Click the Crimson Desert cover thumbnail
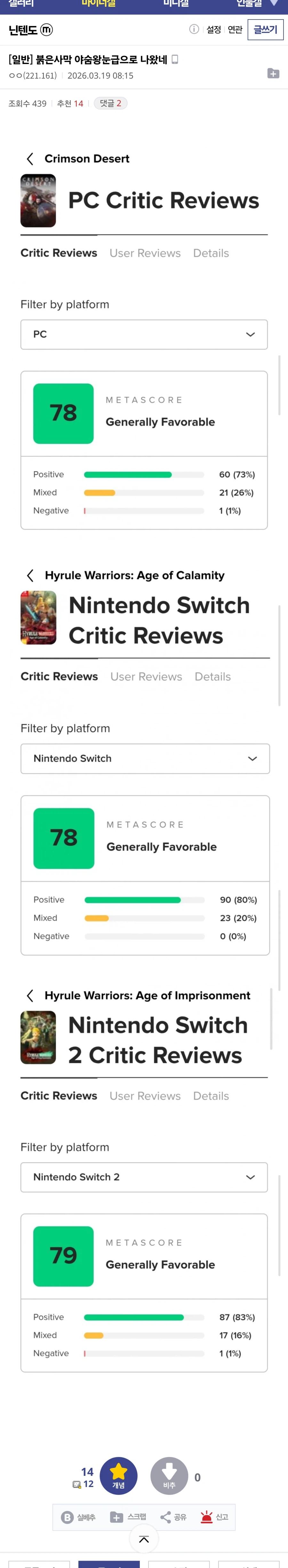The height and width of the screenshot is (1568, 288). 38,201
